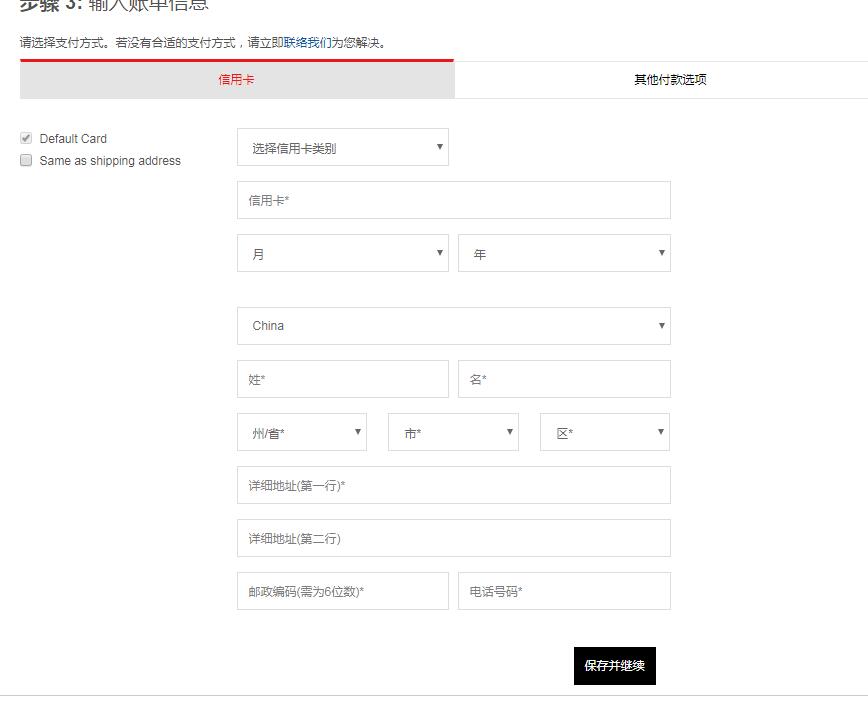
Task: Toggle the Default Card option off
Action: click(25, 138)
